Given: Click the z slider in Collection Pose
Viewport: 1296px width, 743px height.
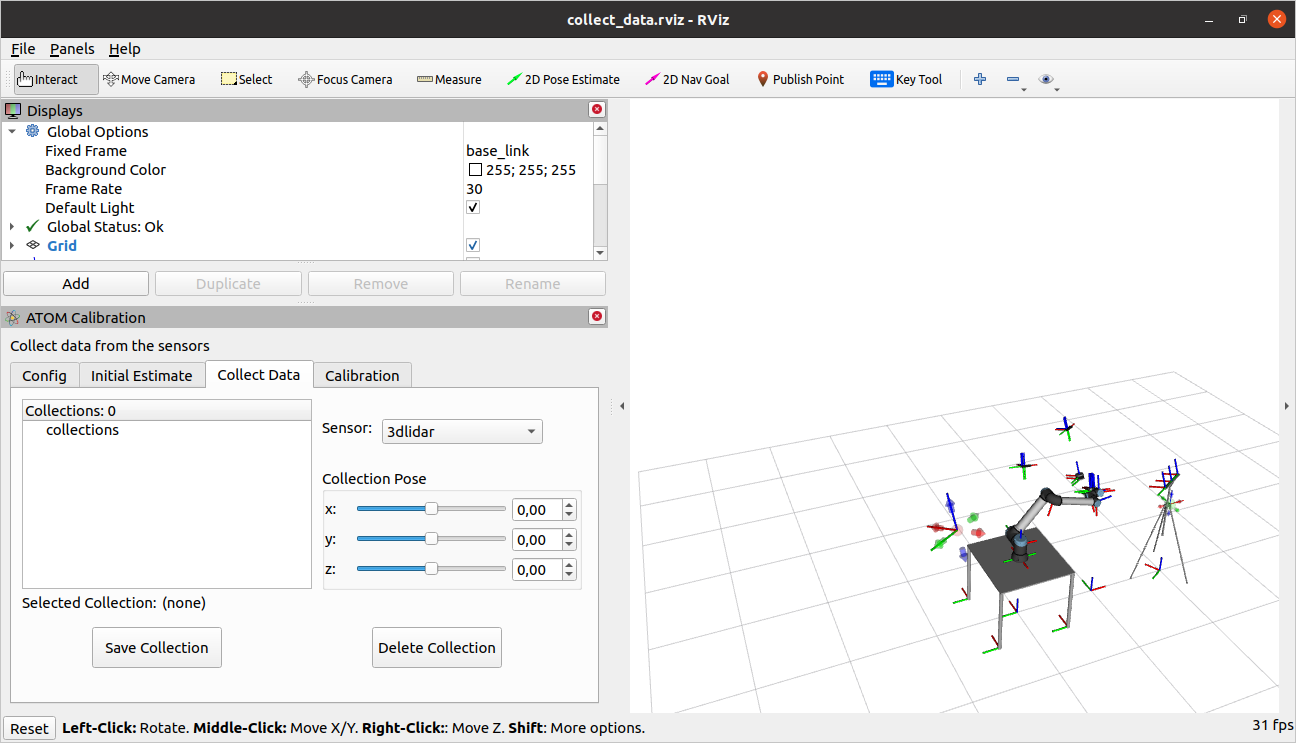Looking at the screenshot, I should point(430,568).
